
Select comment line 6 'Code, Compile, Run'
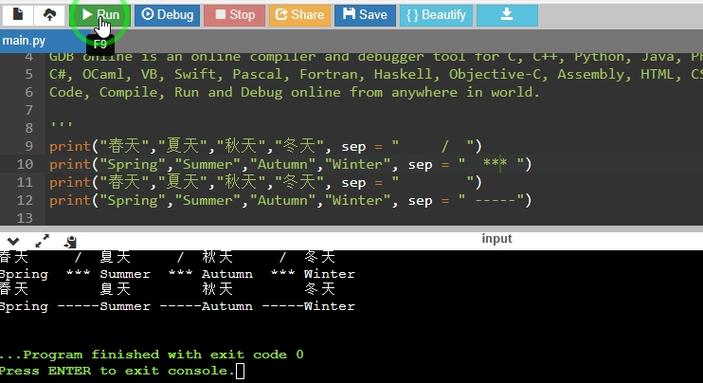[295, 92]
